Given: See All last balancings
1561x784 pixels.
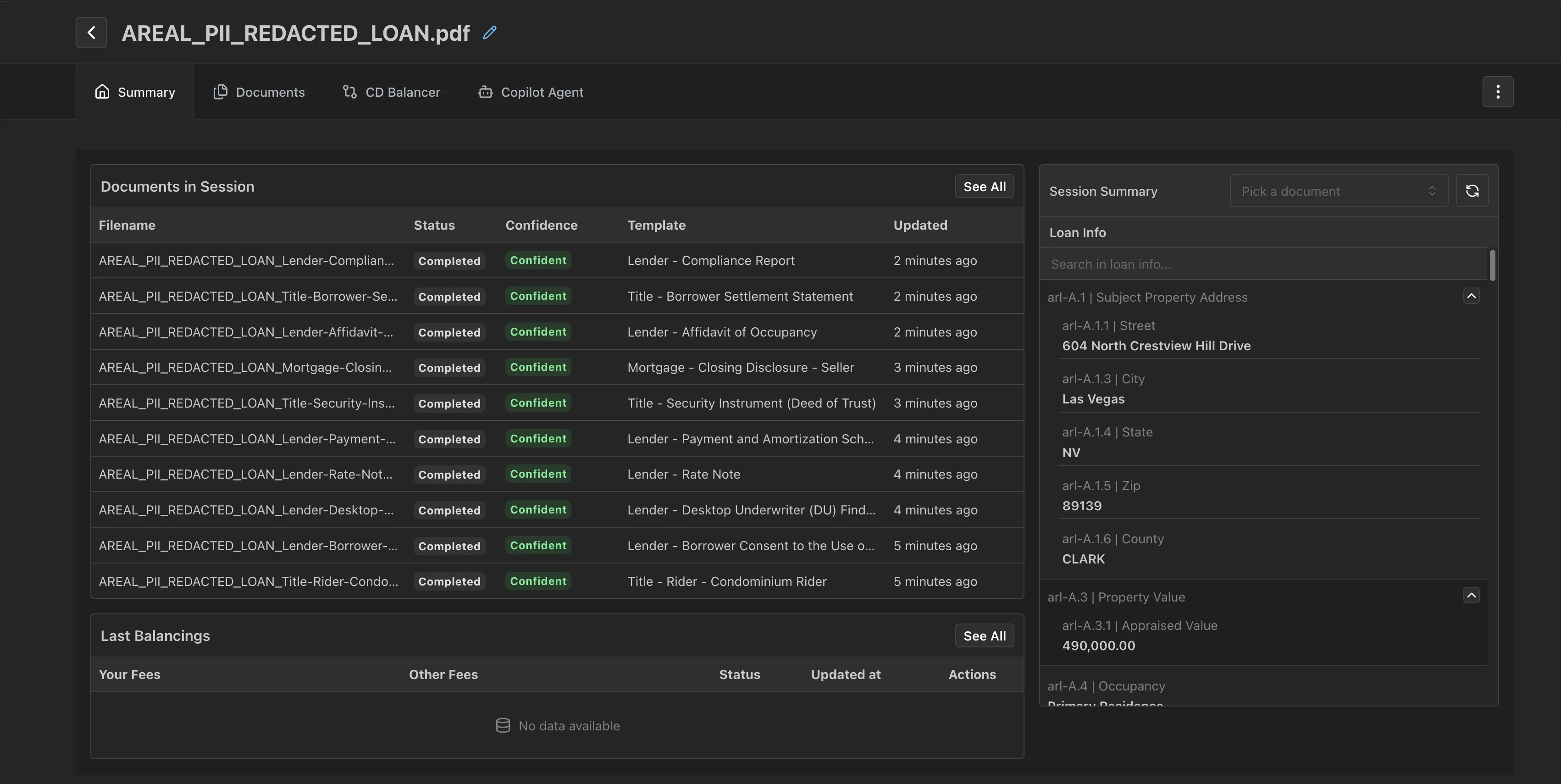Looking at the screenshot, I should click(984, 635).
